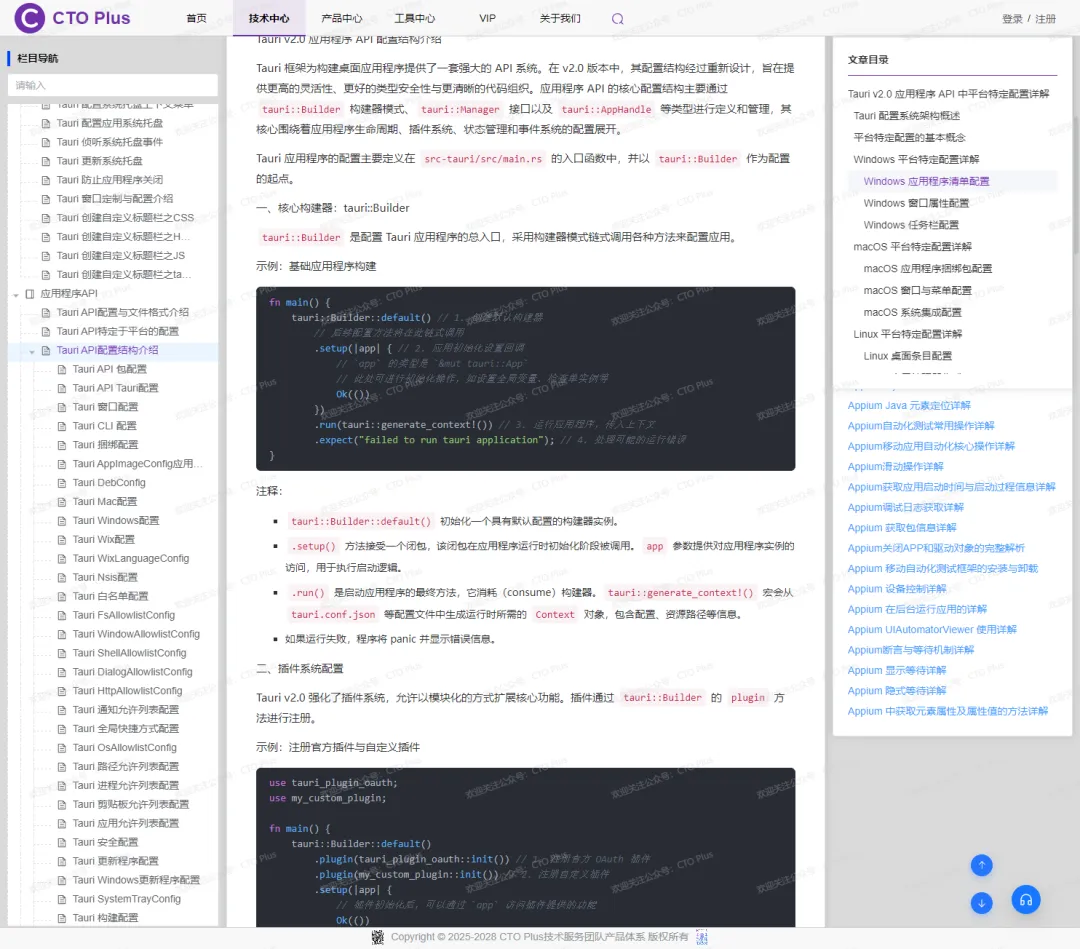Select Tauri SystemTrayConfig tree item

click(x=127, y=899)
